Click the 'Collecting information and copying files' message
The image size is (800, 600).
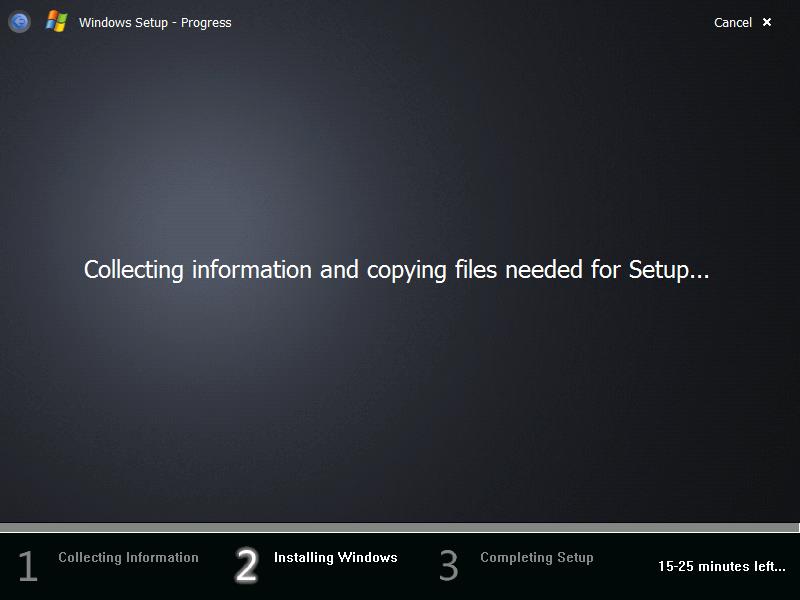click(x=396, y=270)
